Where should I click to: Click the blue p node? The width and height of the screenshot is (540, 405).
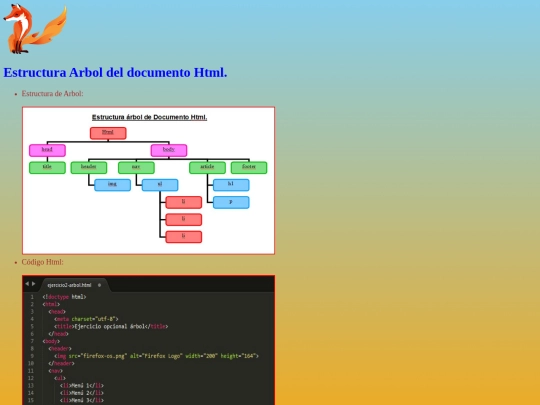click(231, 202)
